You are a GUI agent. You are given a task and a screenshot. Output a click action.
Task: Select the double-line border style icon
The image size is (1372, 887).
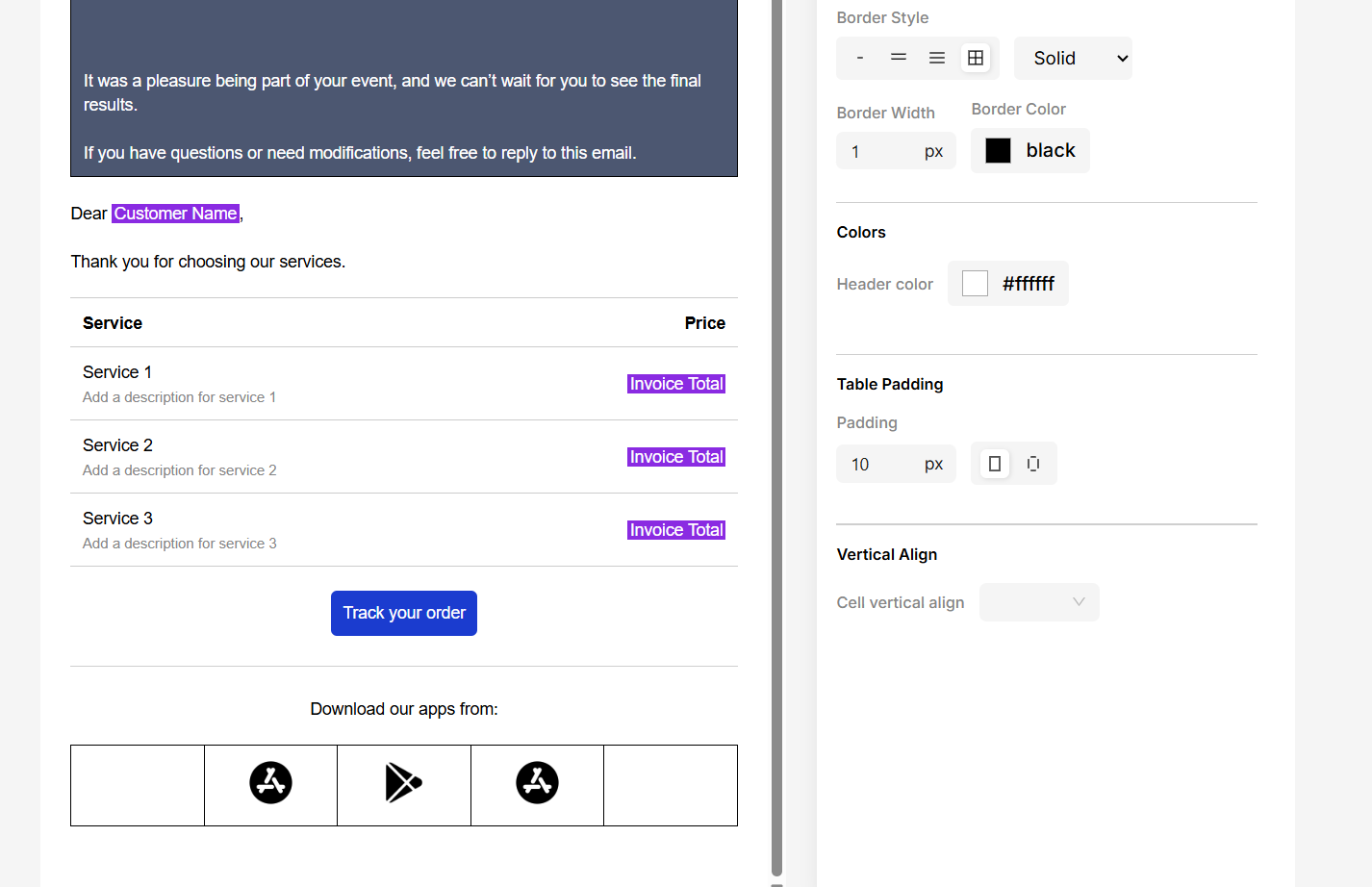coord(898,58)
